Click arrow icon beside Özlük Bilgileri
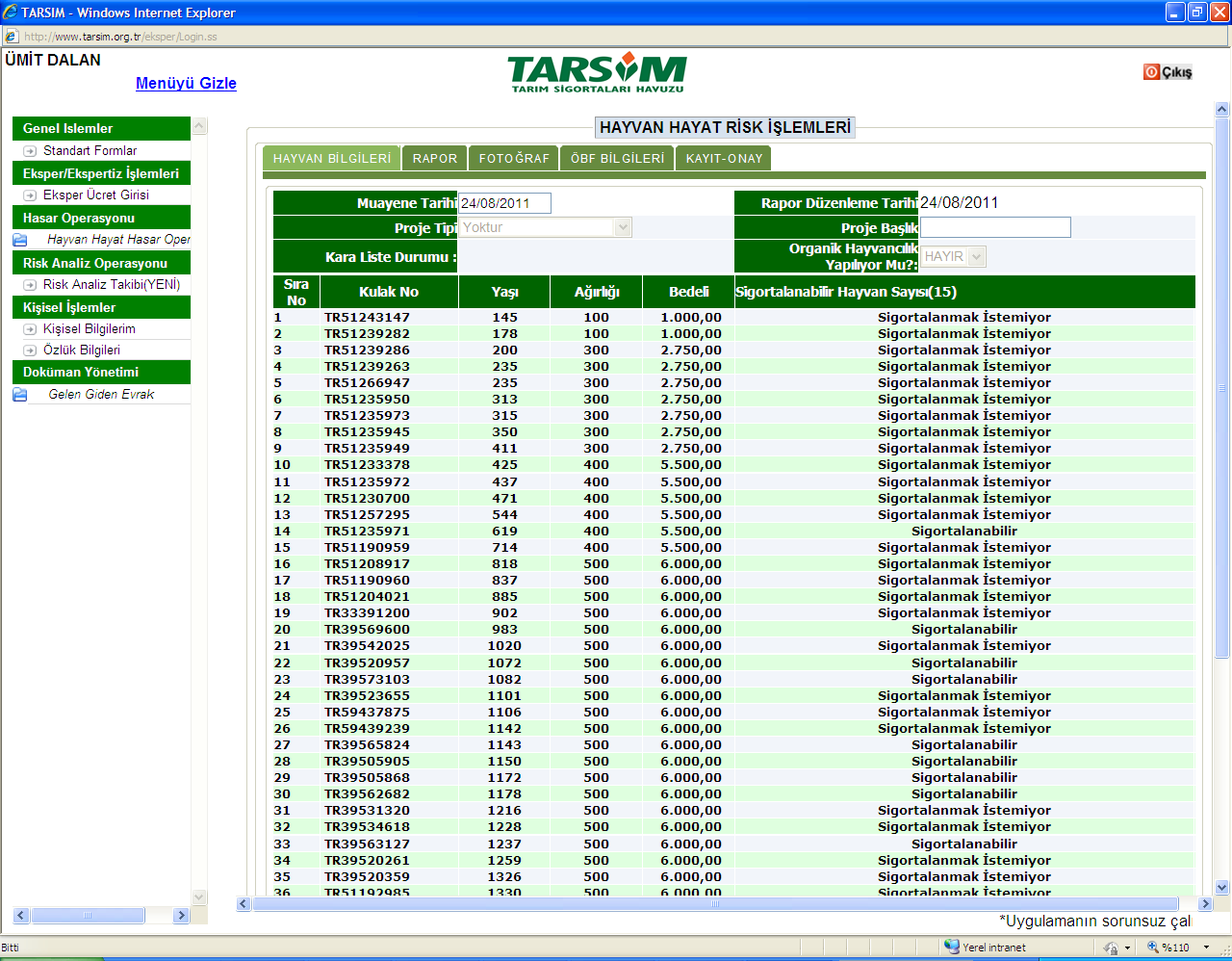 30,351
